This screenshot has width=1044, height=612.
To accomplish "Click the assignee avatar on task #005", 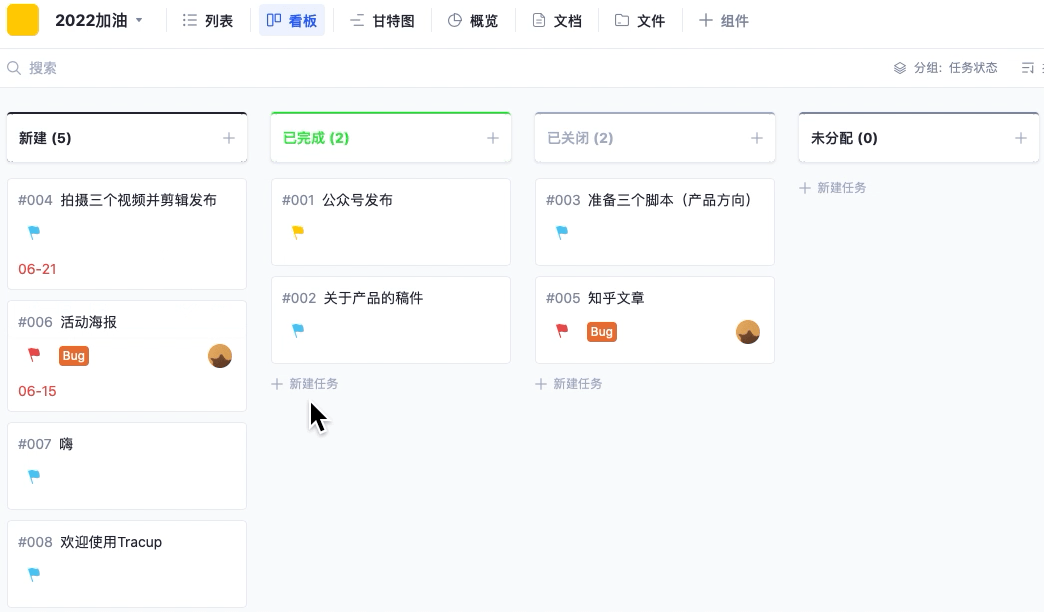I will tap(748, 331).
